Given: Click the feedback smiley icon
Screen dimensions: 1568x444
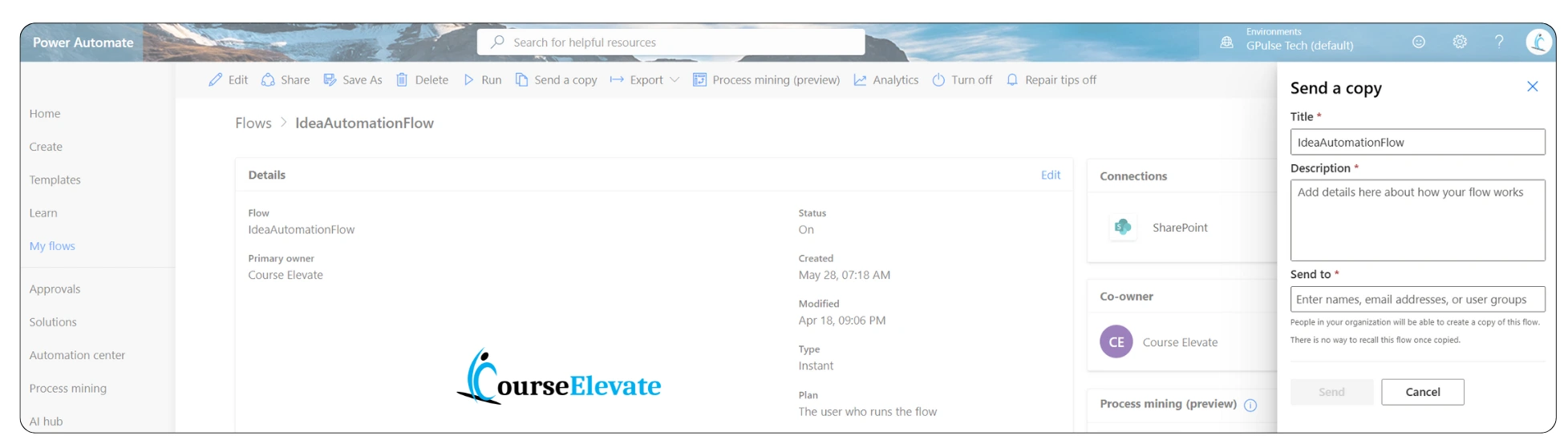Looking at the screenshot, I should tap(1419, 42).
